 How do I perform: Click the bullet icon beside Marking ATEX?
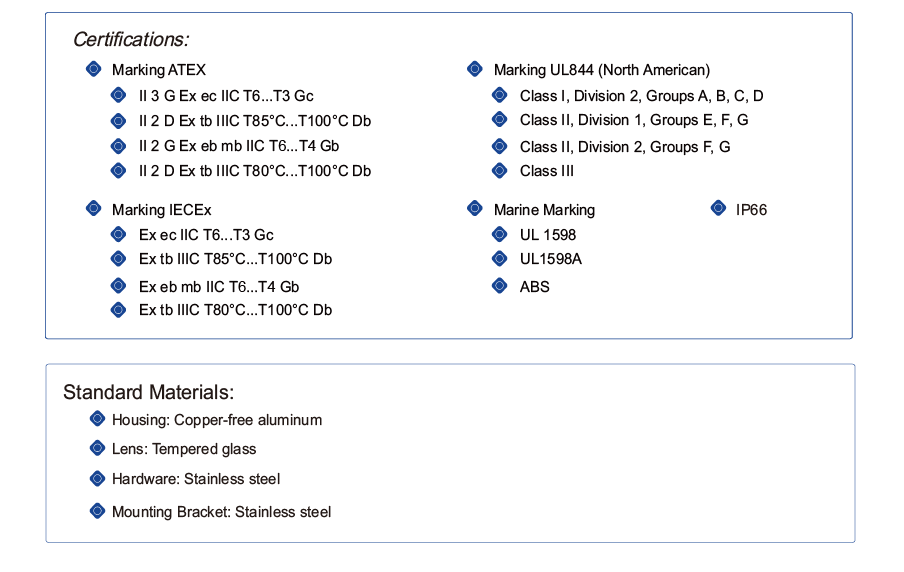93,69
